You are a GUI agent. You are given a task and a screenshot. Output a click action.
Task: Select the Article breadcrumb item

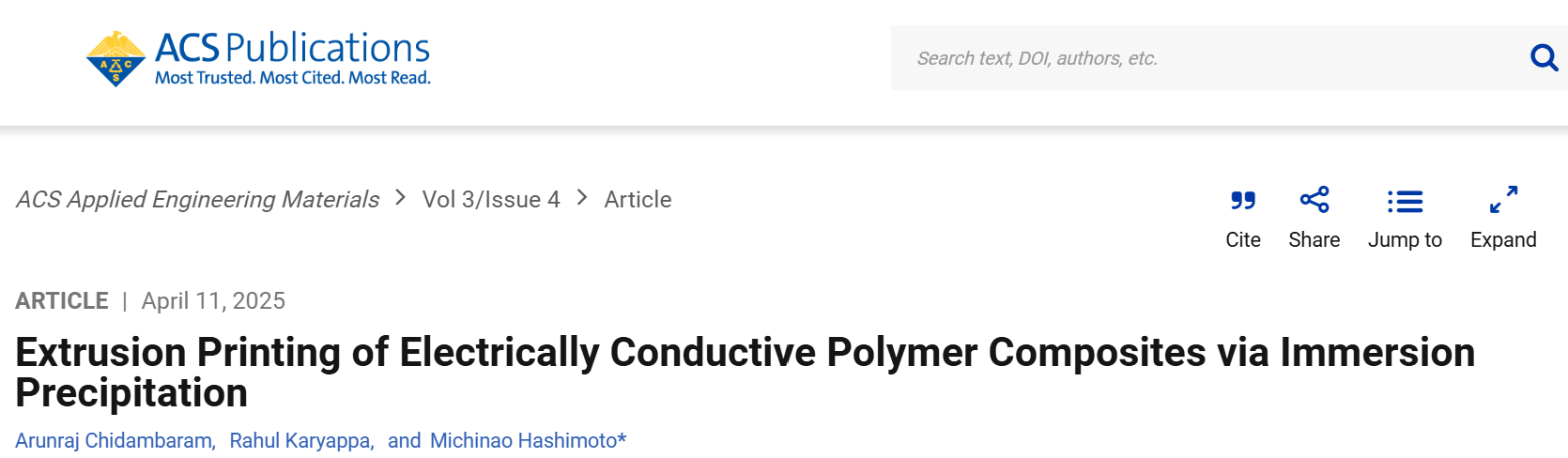[x=638, y=200]
